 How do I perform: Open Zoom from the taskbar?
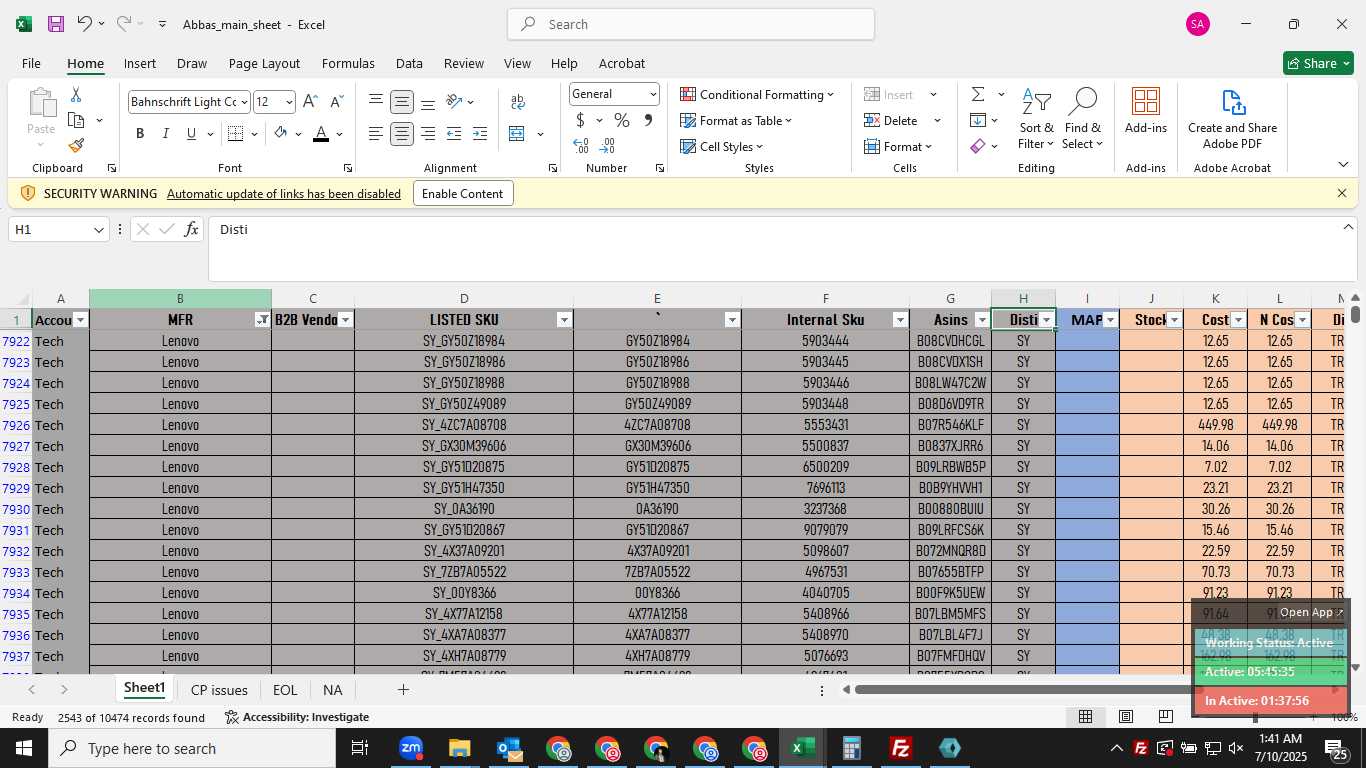click(x=411, y=748)
